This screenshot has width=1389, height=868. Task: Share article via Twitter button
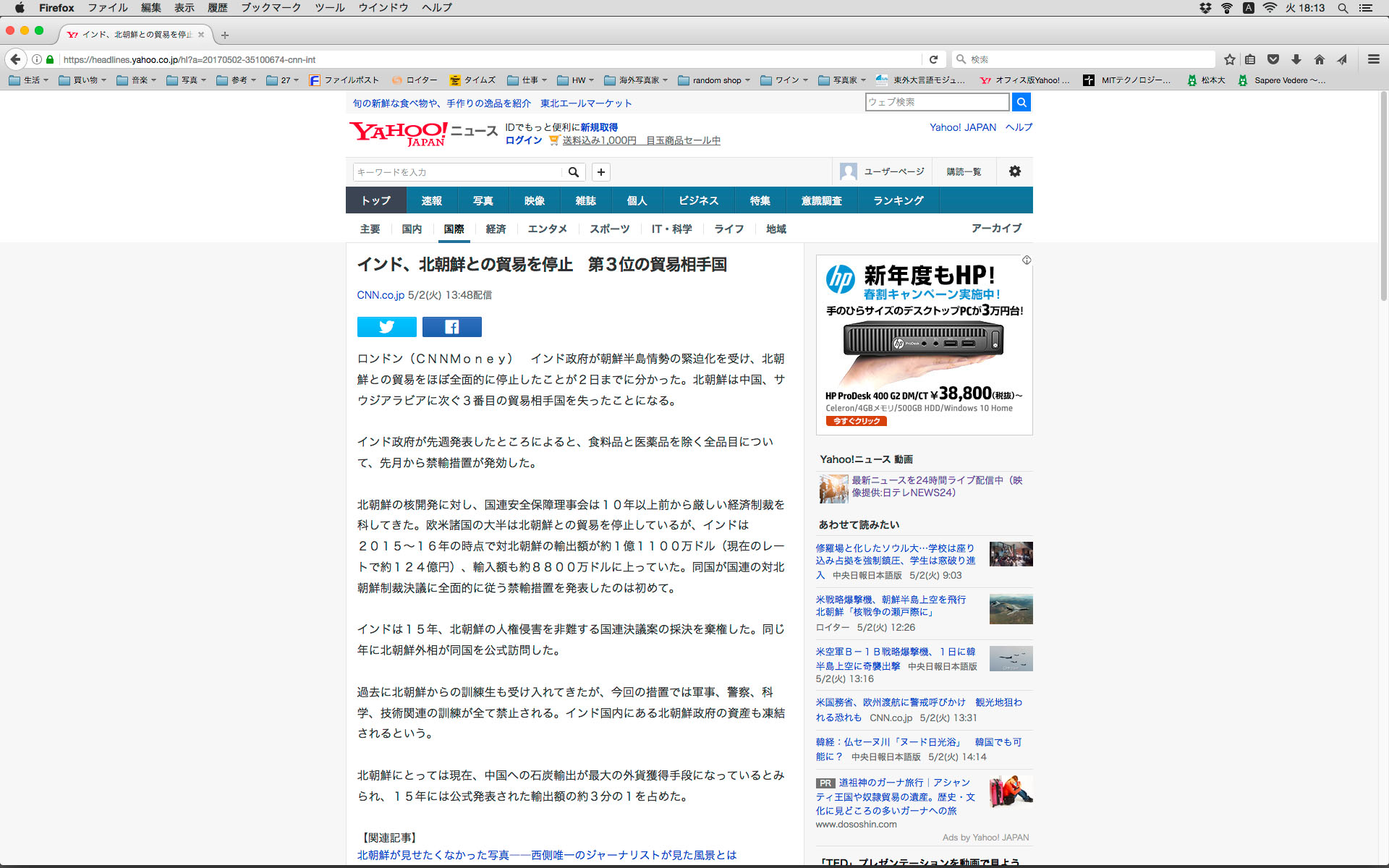(x=386, y=327)
